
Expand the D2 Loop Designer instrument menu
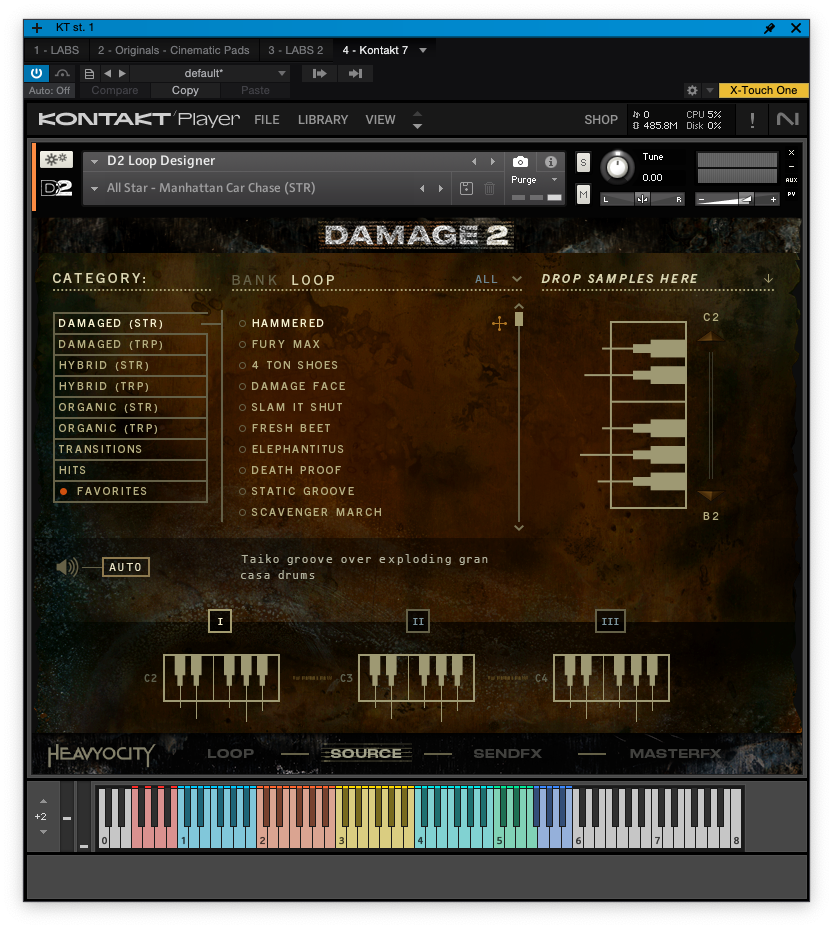point(94,161)
